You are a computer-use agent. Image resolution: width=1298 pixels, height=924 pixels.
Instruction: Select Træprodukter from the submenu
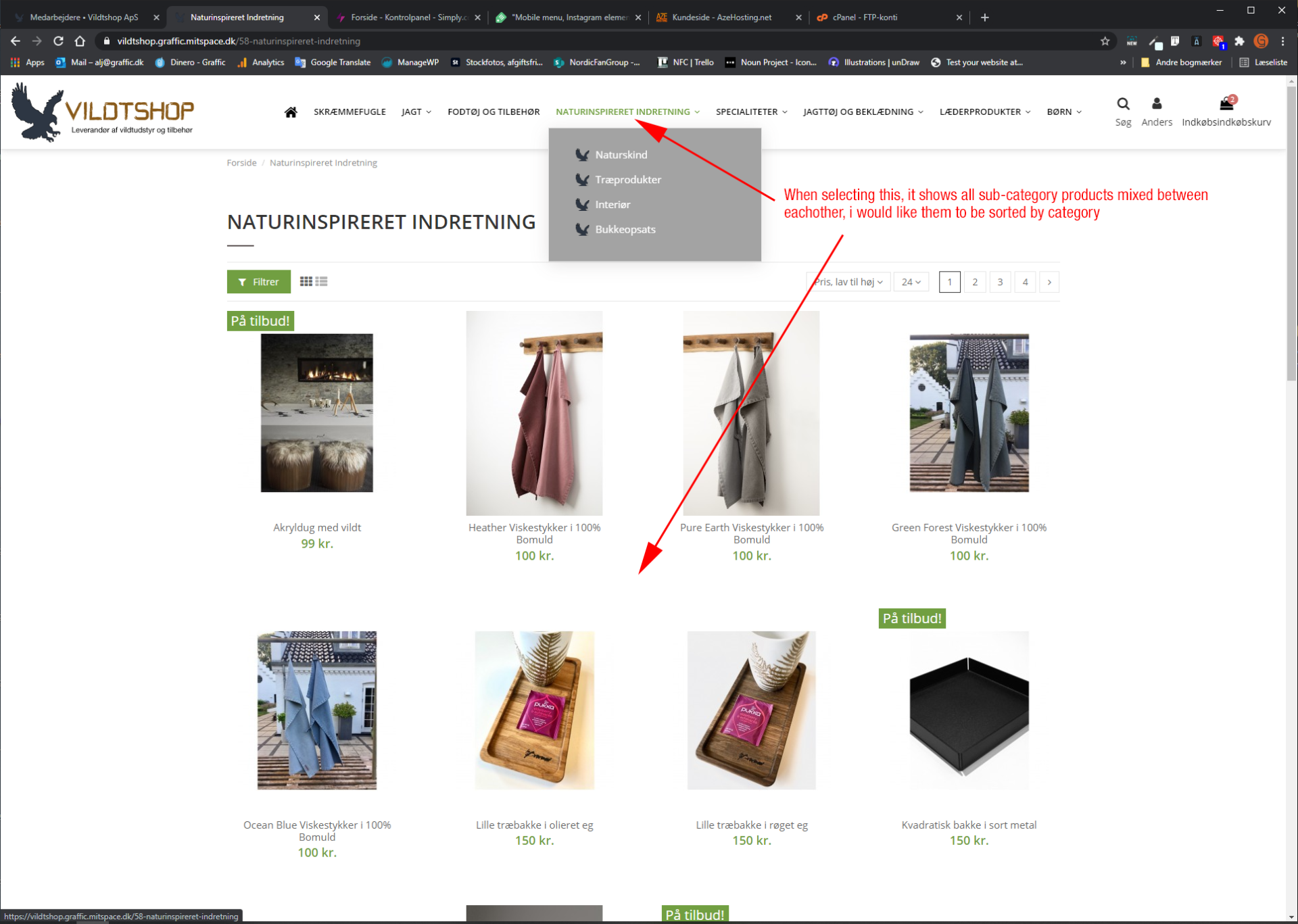(x=627, y=180)
